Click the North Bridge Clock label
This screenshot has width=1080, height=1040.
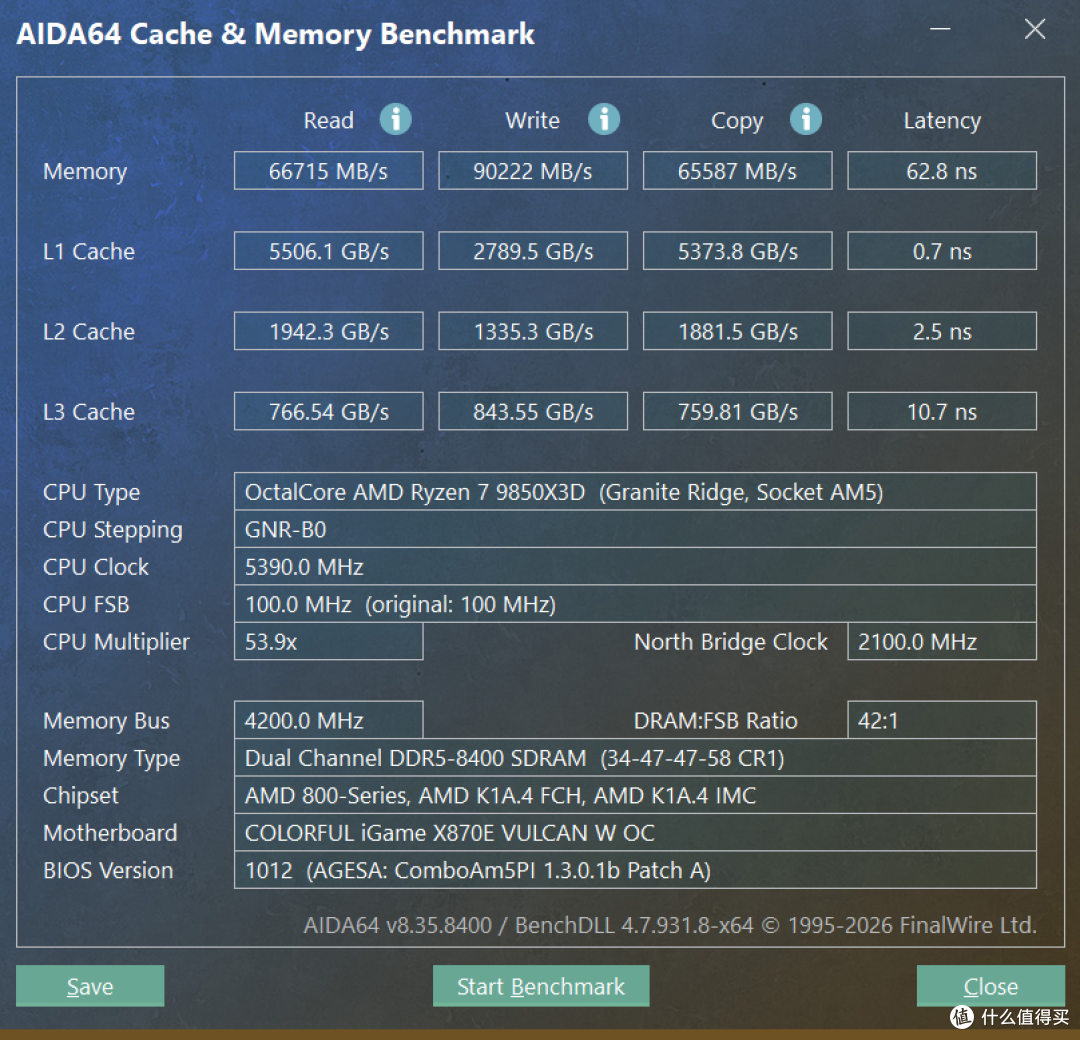coord(731,642)
